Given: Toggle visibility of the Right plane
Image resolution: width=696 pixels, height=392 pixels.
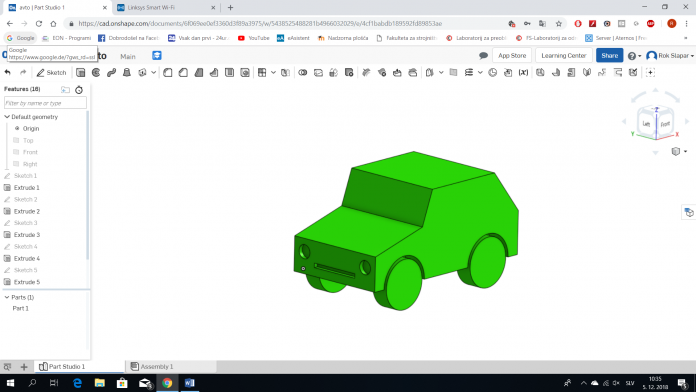Looking at the screenshot, I should [16, 164].
